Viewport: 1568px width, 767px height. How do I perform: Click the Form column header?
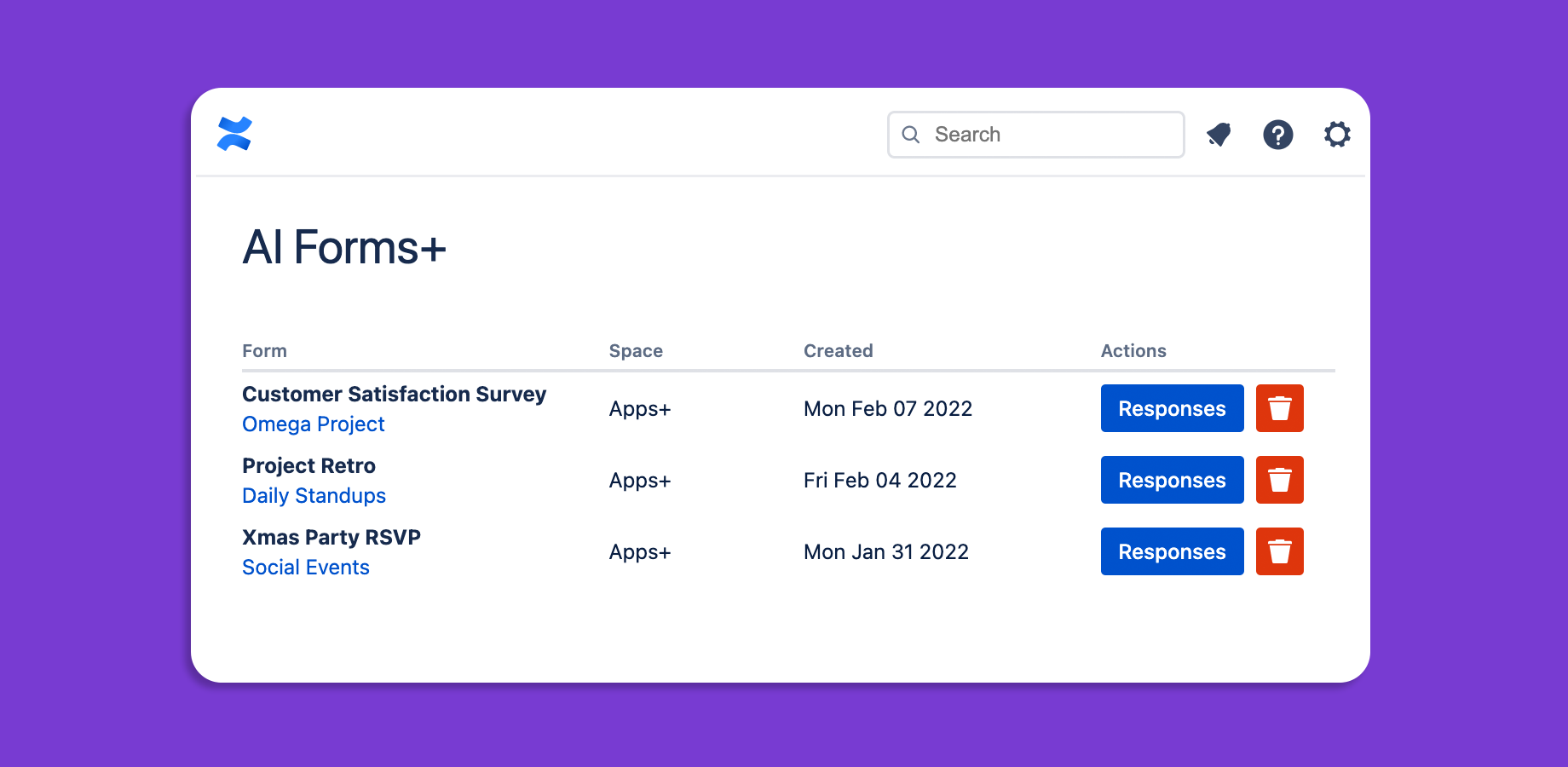264,351
